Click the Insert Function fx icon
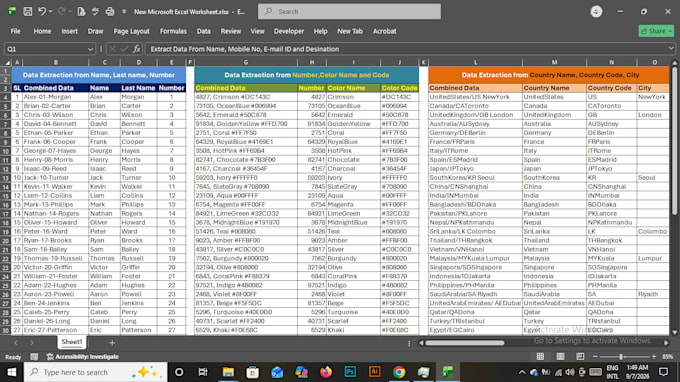 [x=137, y=49]
